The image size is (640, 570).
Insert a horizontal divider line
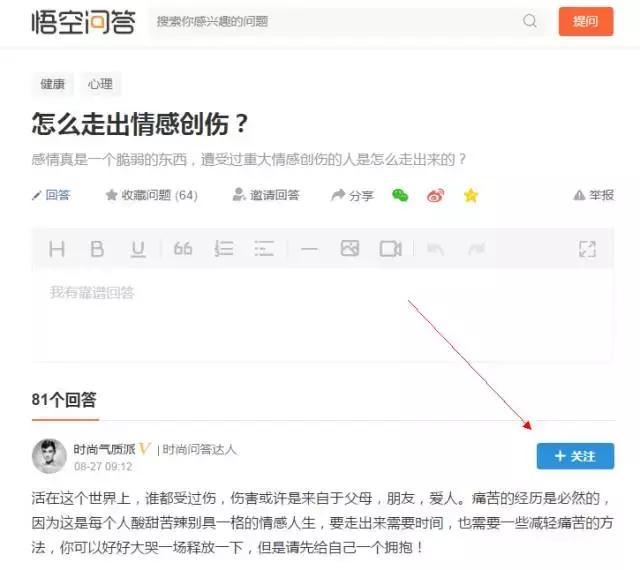[309, 249]
